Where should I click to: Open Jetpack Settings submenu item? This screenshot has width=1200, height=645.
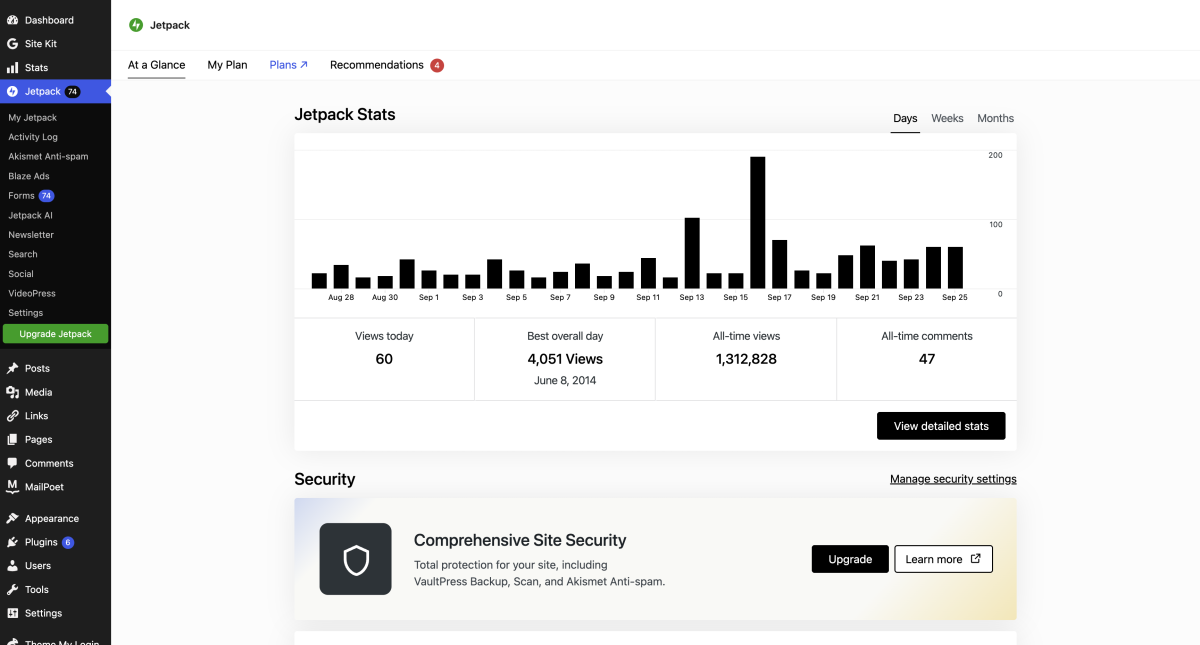point(26,313)
